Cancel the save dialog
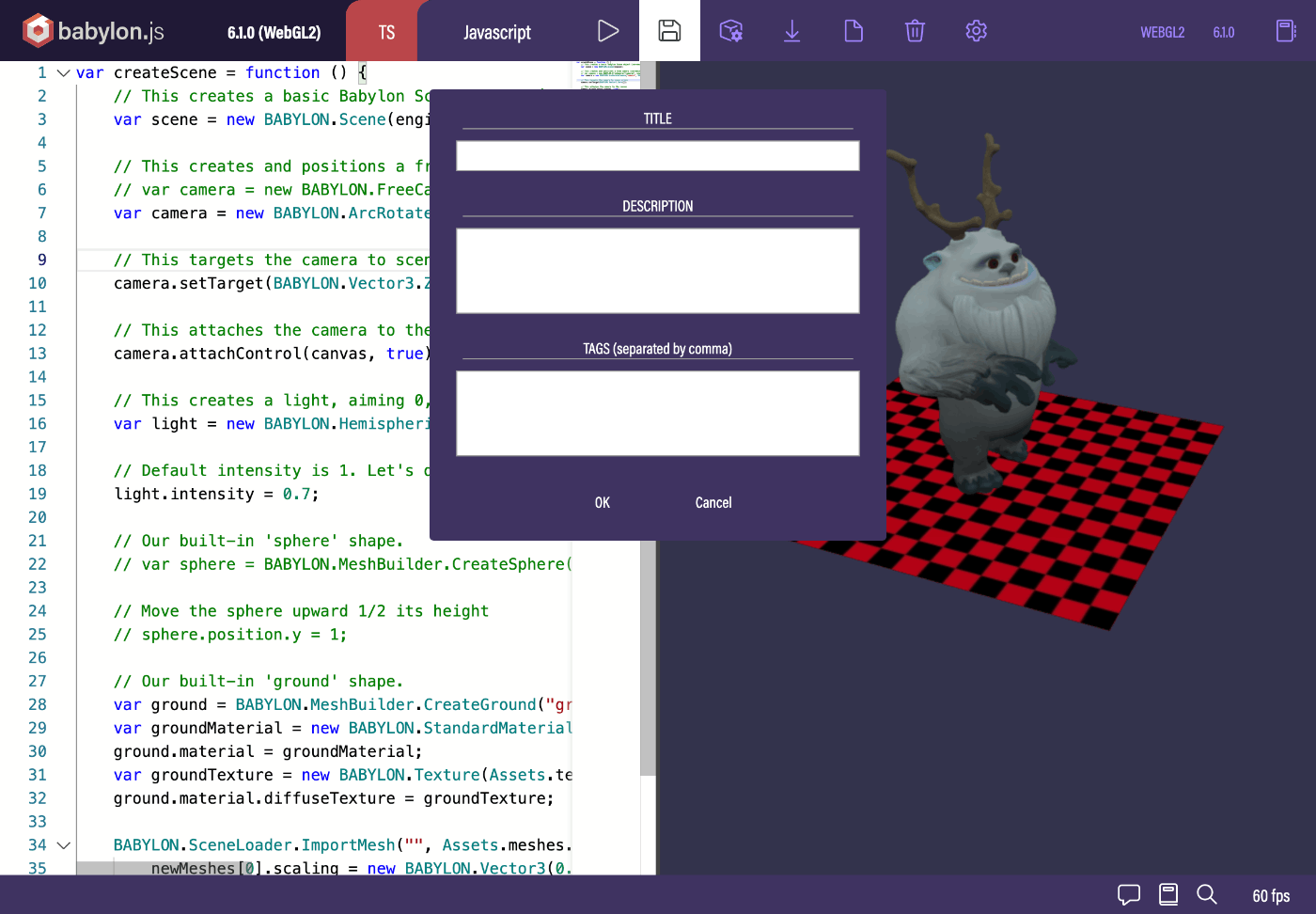This screenshot has height=914, width=1316. coord(713,503)
